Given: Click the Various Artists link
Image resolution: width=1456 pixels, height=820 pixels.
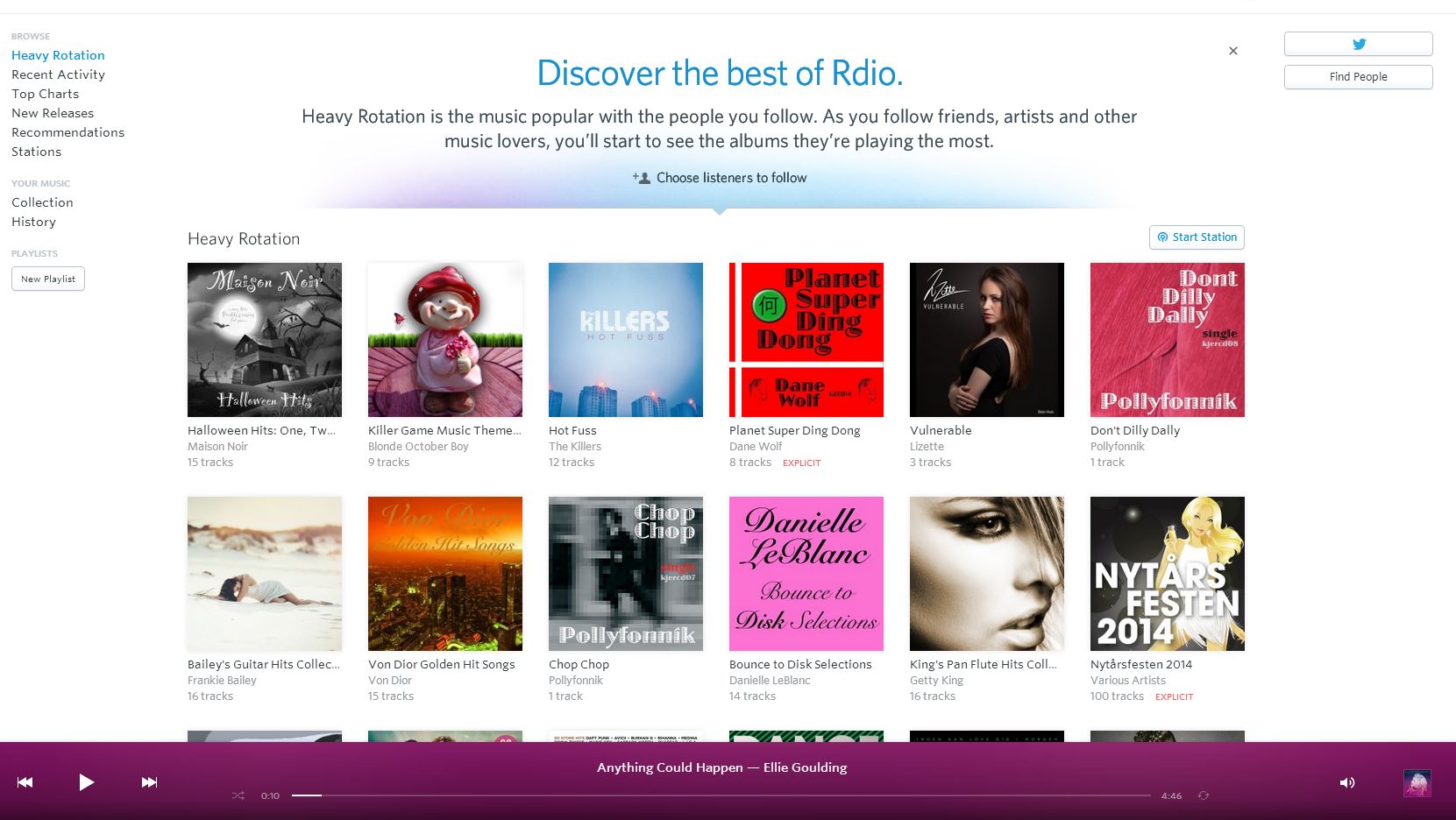Looking at the screenshot, I should [1128, 681].
